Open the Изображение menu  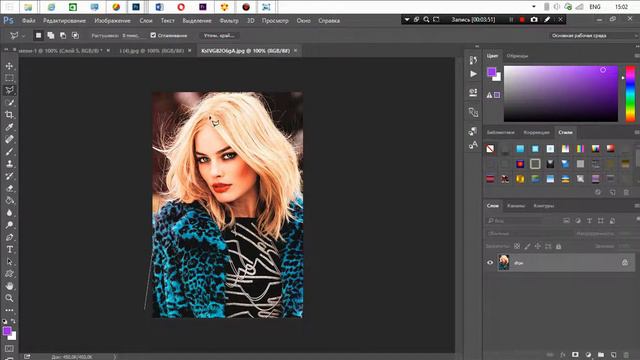112,20
